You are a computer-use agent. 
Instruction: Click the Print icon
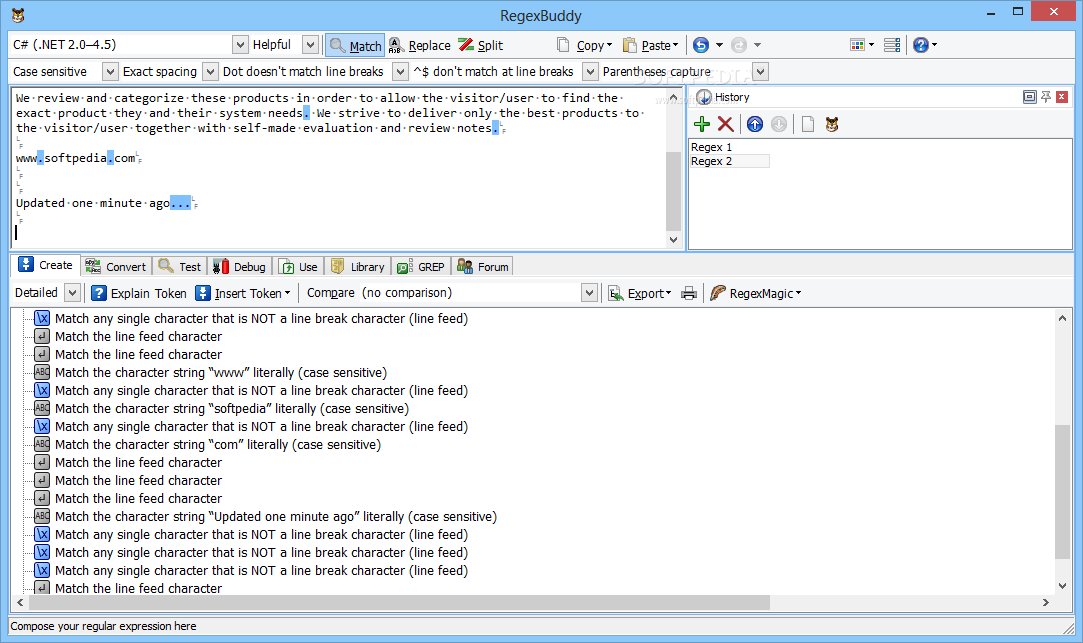coord(689,294)
